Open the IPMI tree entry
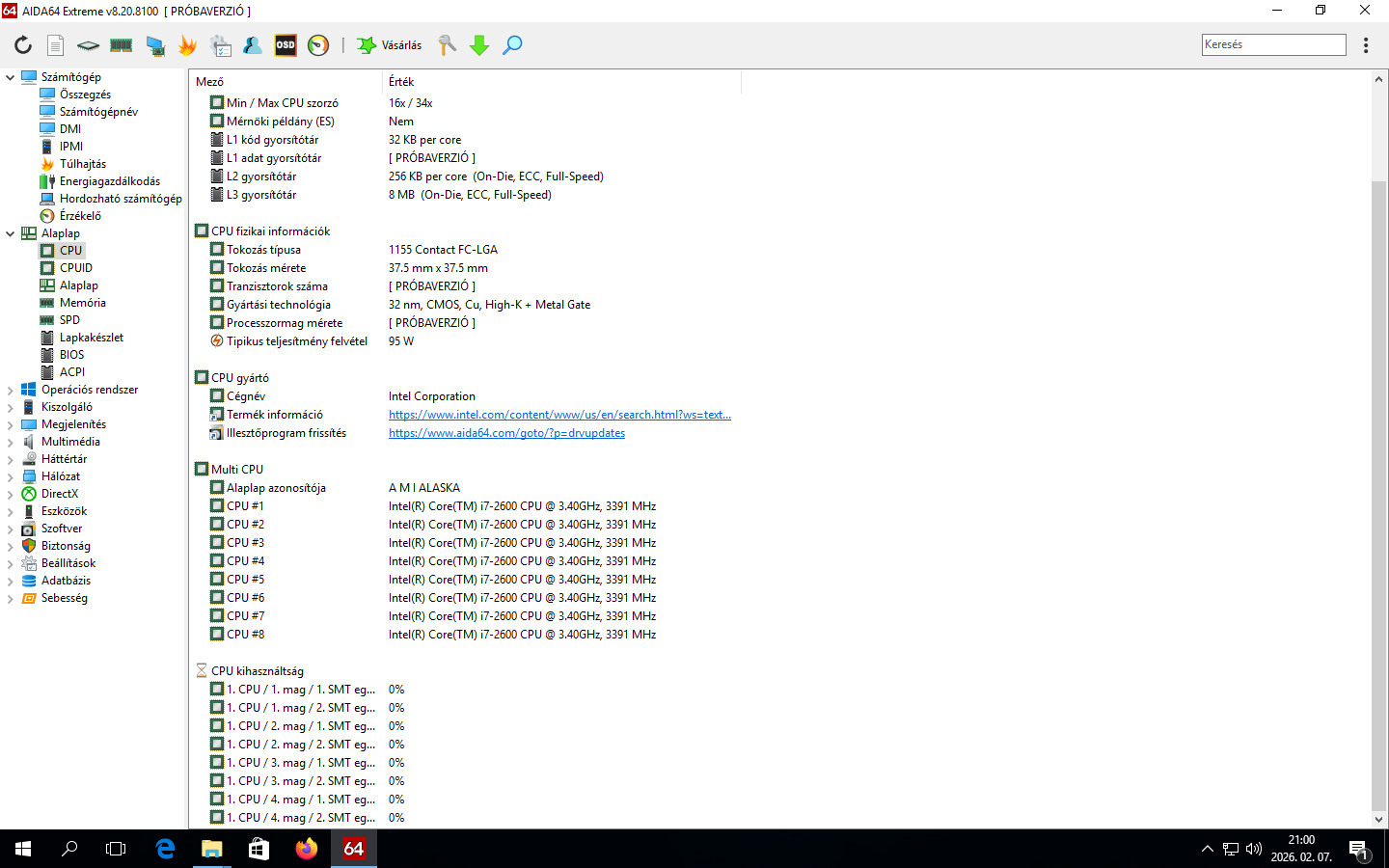The height and width of the screenshot is (868, 1389). (x=70, y=147)
